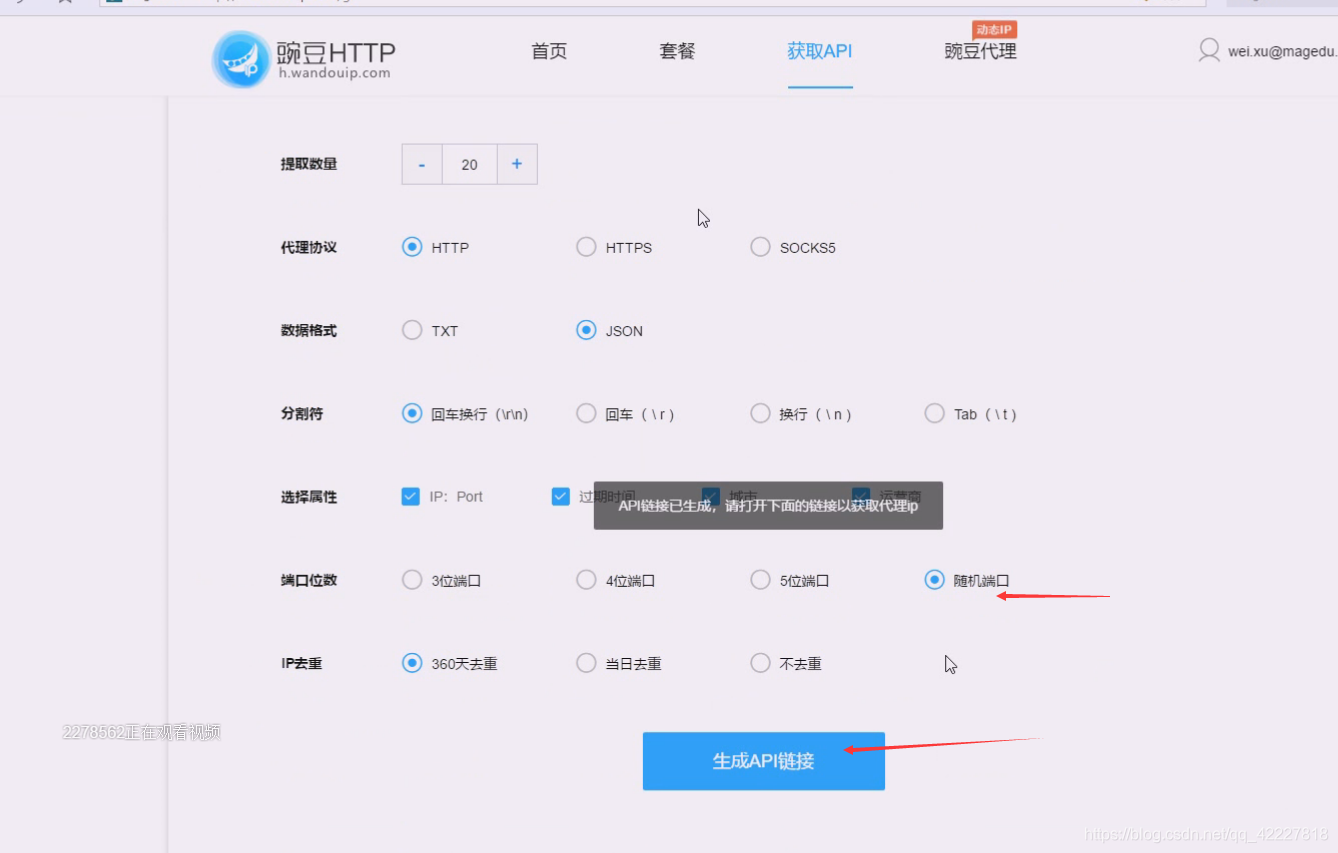Select the SOCKS5 protocol radio button
Image resolution: width=1338 pixels, height=853 pixels.
(760, 247)
